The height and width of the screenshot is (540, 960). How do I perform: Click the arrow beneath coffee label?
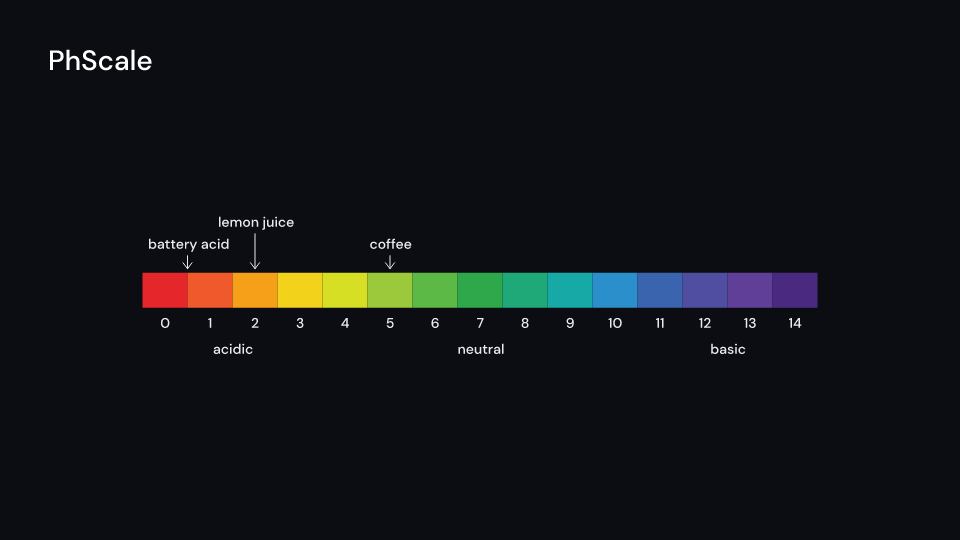pyautogui.click(x=389, y=262)
